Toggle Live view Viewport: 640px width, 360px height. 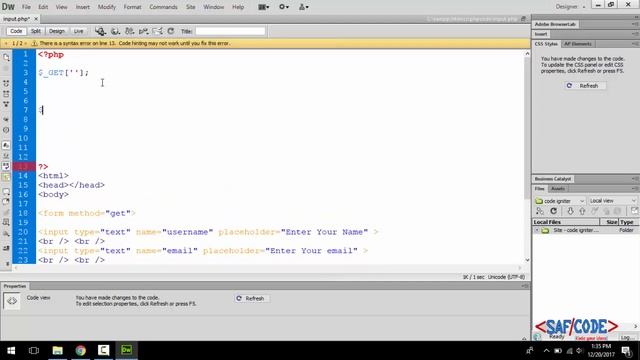pyautogui.click(x=78, y=31)
